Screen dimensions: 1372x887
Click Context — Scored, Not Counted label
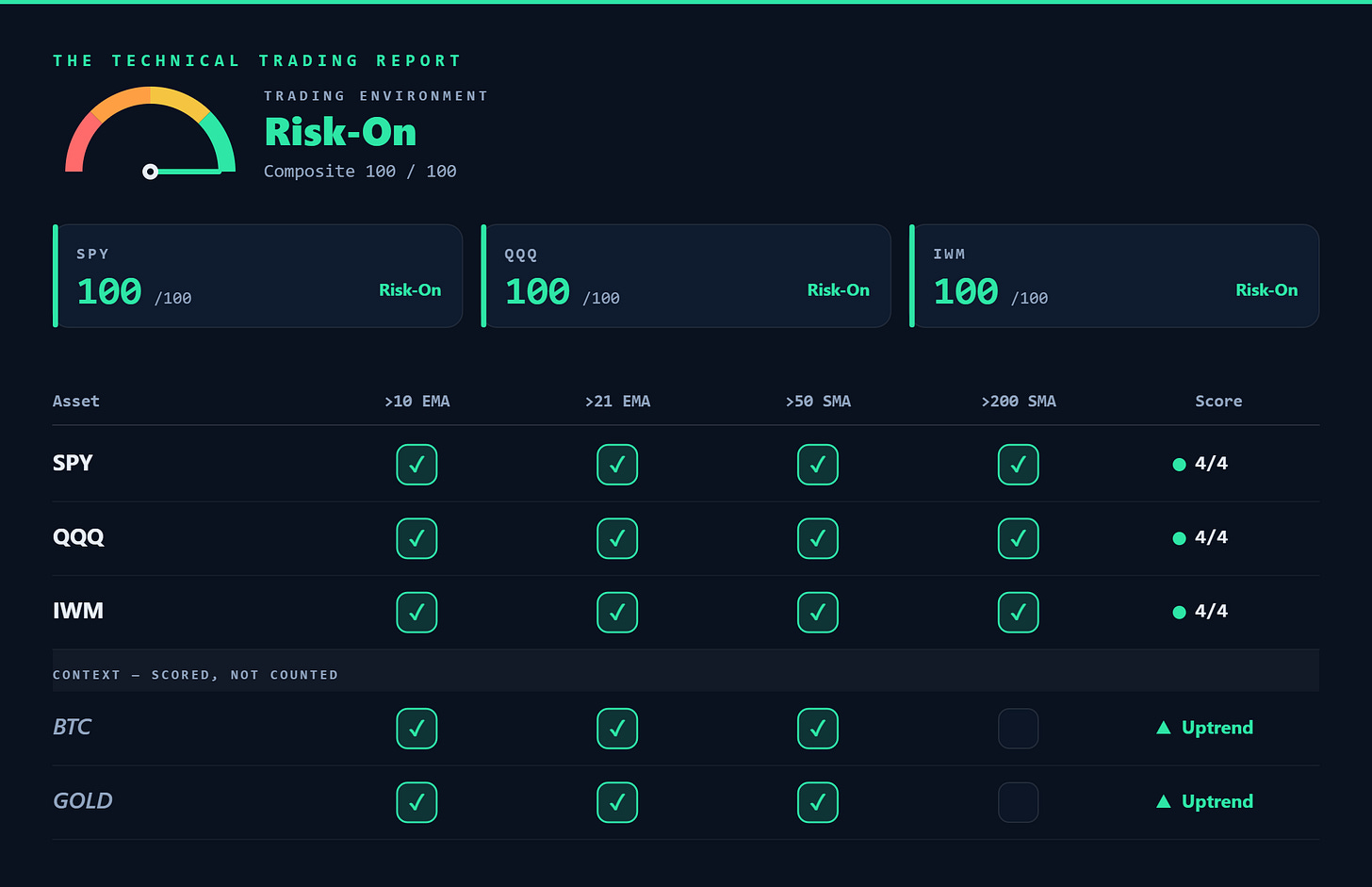click(x=195, y=675)
